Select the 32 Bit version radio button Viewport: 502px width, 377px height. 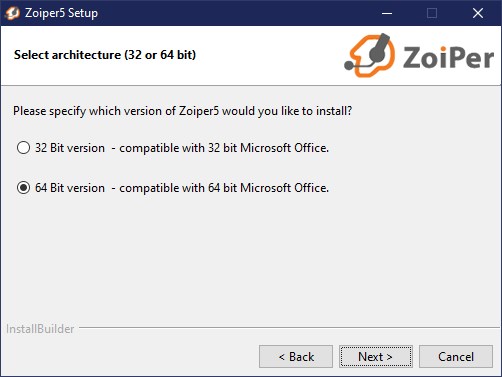pos(23,148)
